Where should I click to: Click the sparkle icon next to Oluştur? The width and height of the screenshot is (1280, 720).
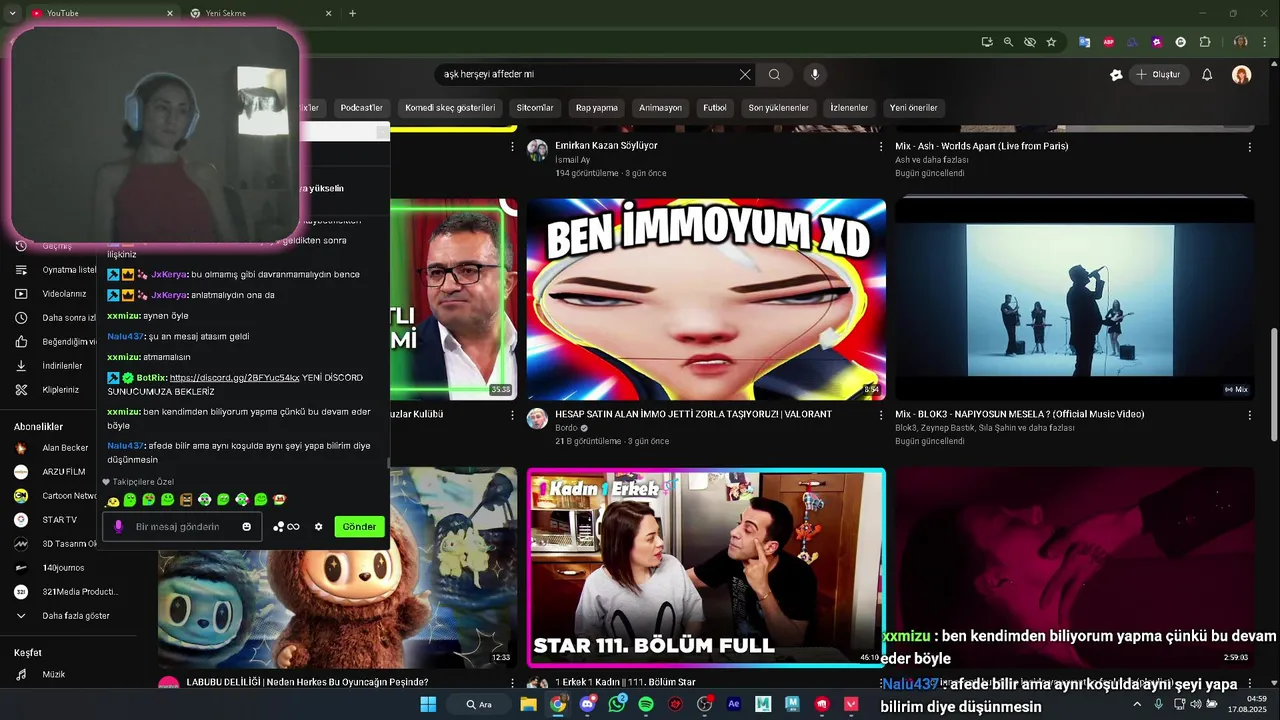(1116, 75)
